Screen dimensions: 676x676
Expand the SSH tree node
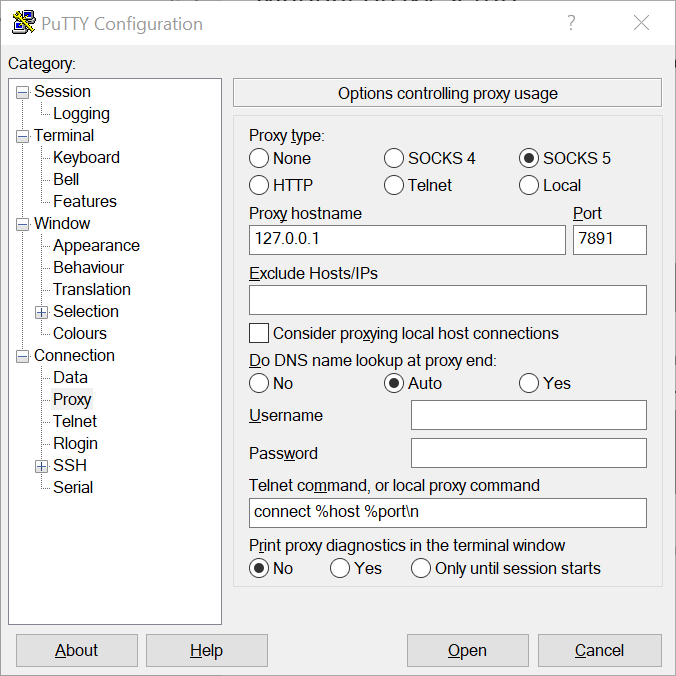pos(41,466)
